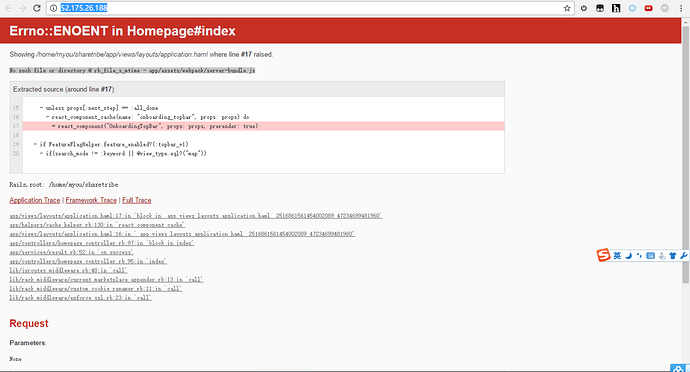690x372 pixels.
Task: Click source line 15 'unless props[:next_step]'
Action: pyautogui.click(x=99, y=108)
